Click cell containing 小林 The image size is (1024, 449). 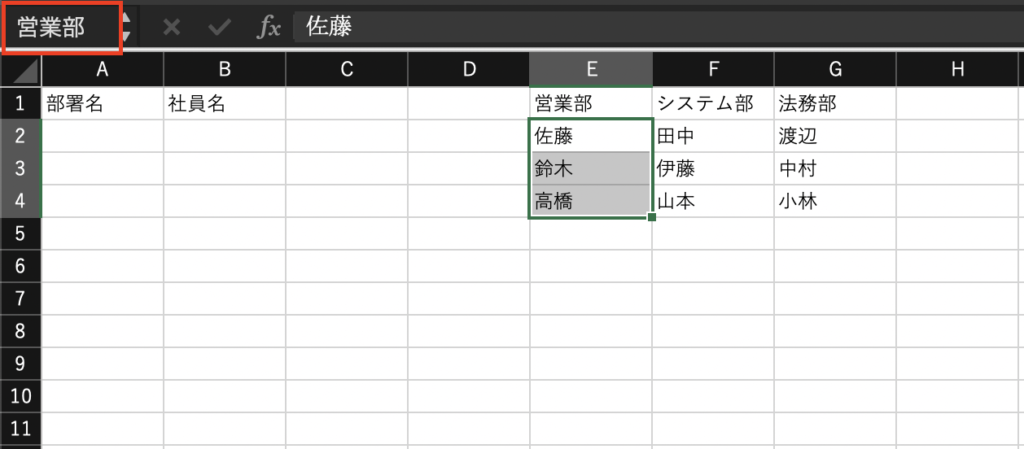pos(834,201)
